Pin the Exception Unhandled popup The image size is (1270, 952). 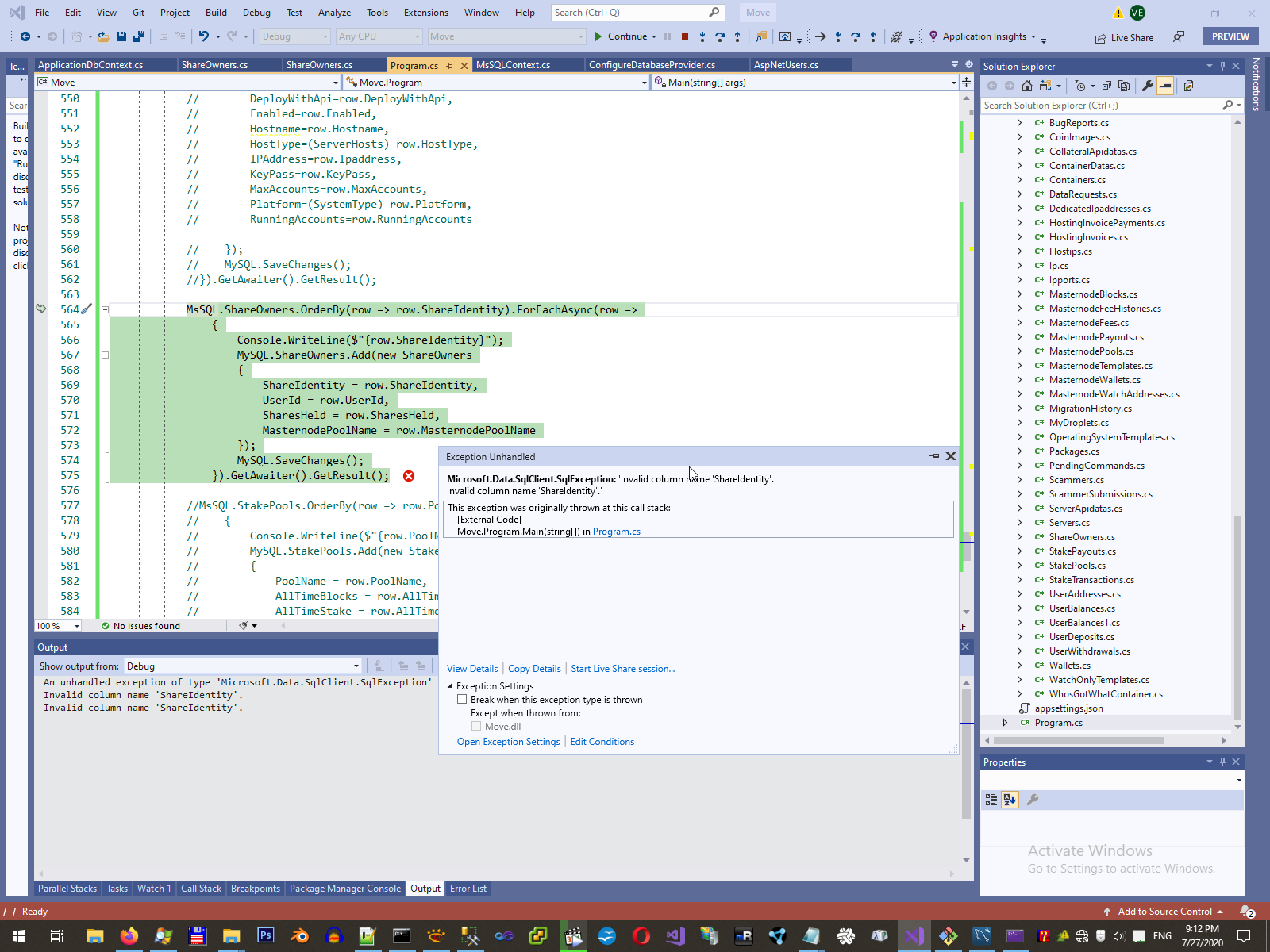[x=934, y=456]
